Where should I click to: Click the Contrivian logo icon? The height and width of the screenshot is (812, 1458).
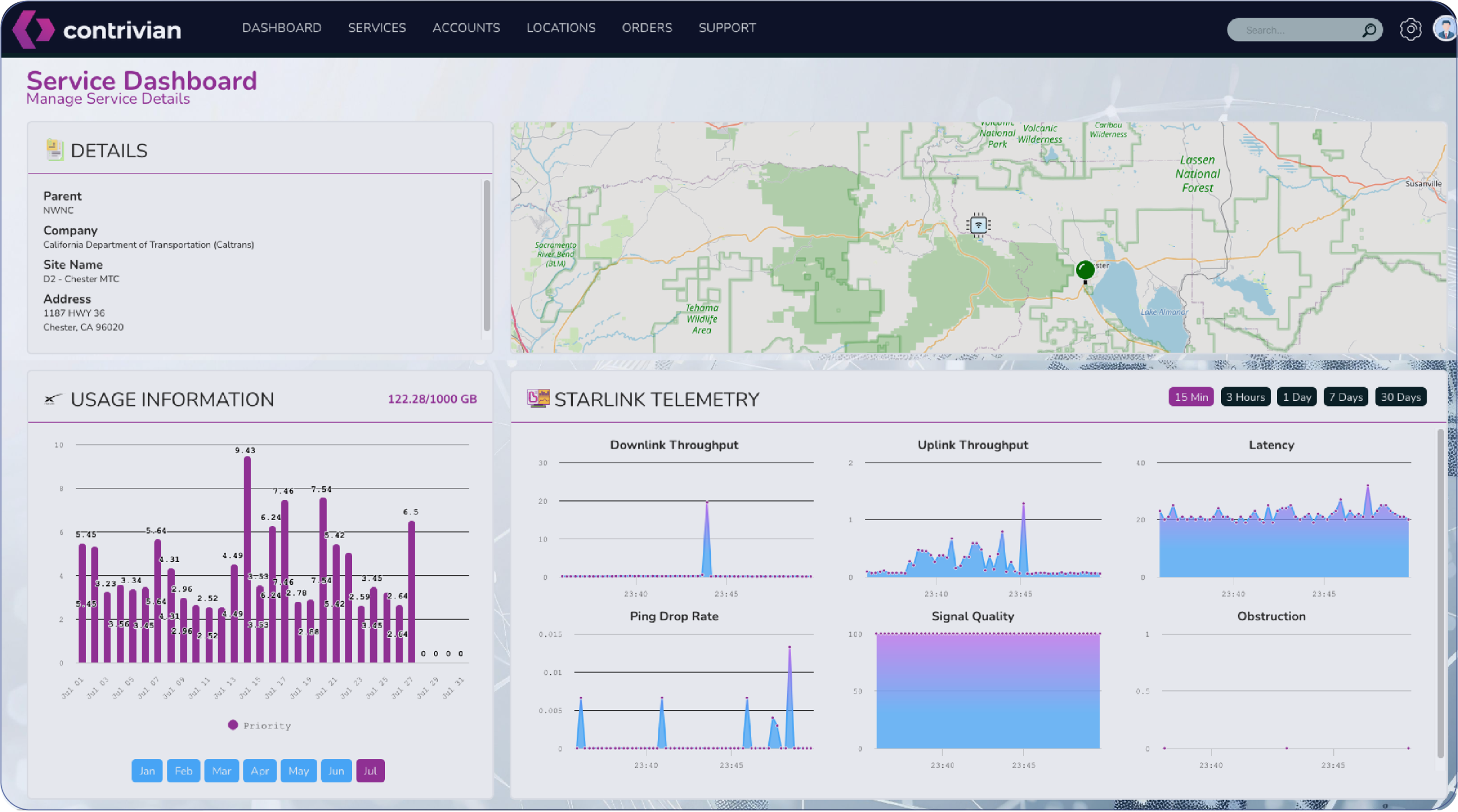[x=33, y=29]
